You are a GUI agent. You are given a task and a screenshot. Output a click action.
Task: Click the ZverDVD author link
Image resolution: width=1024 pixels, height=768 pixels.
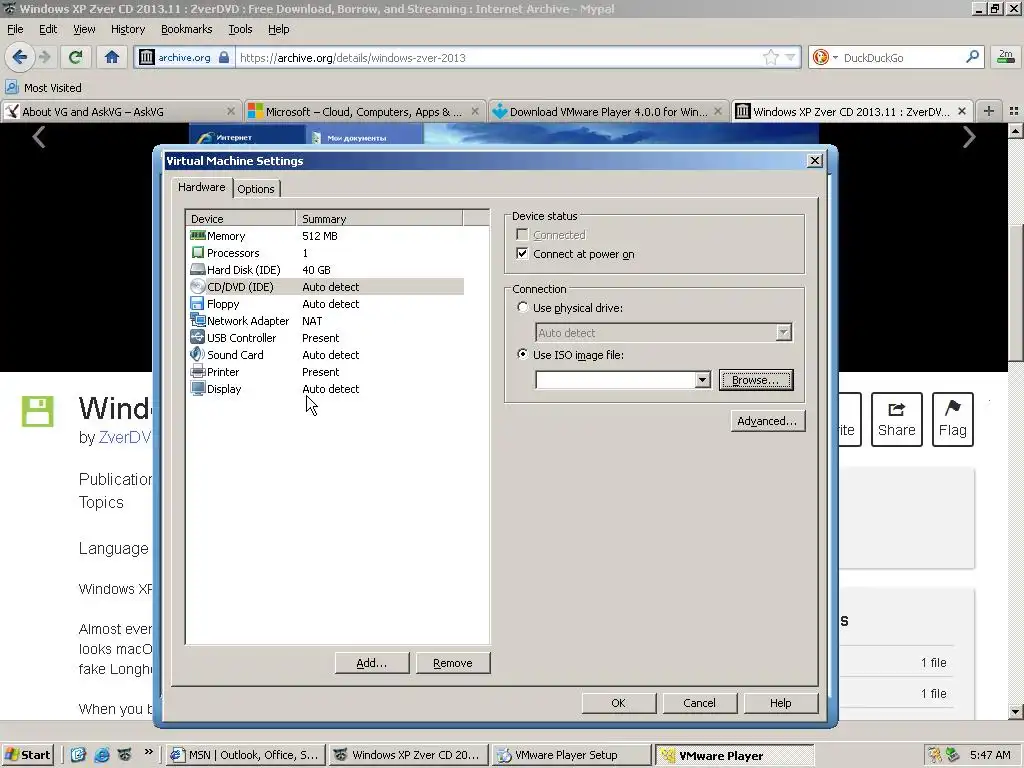pyautogui.click(x=125, y=437)
